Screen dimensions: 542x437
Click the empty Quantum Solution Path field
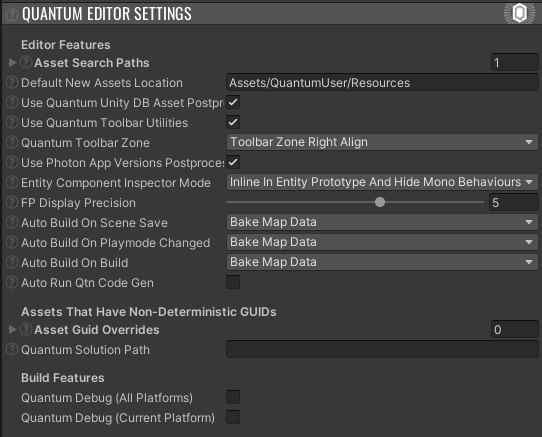coord(382,349)
